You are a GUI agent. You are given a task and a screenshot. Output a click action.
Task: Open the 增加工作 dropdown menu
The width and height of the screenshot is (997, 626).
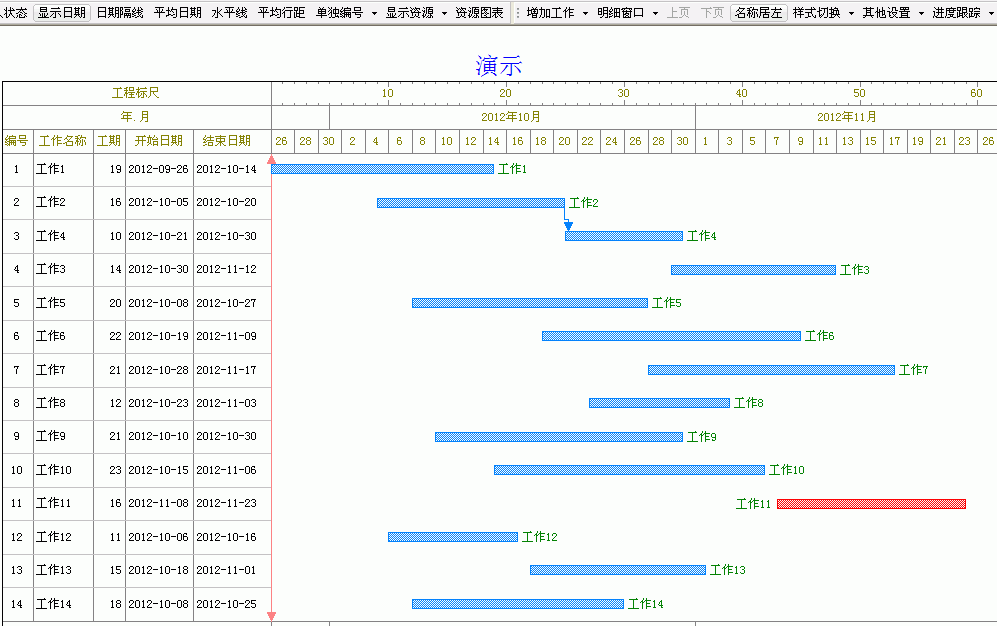point(557,13)
